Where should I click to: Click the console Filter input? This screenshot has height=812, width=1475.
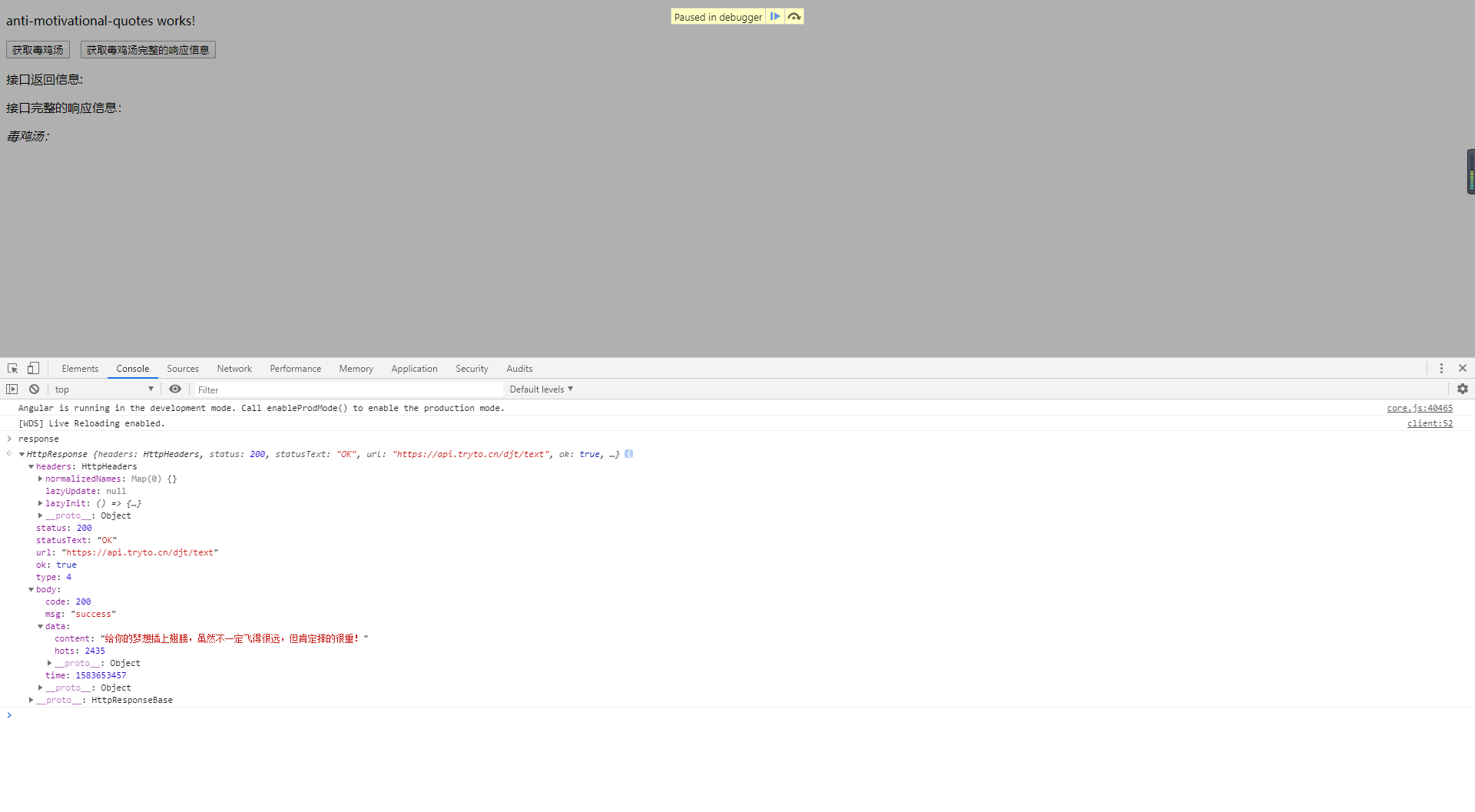pyautogui.click(x=348, y=389)
